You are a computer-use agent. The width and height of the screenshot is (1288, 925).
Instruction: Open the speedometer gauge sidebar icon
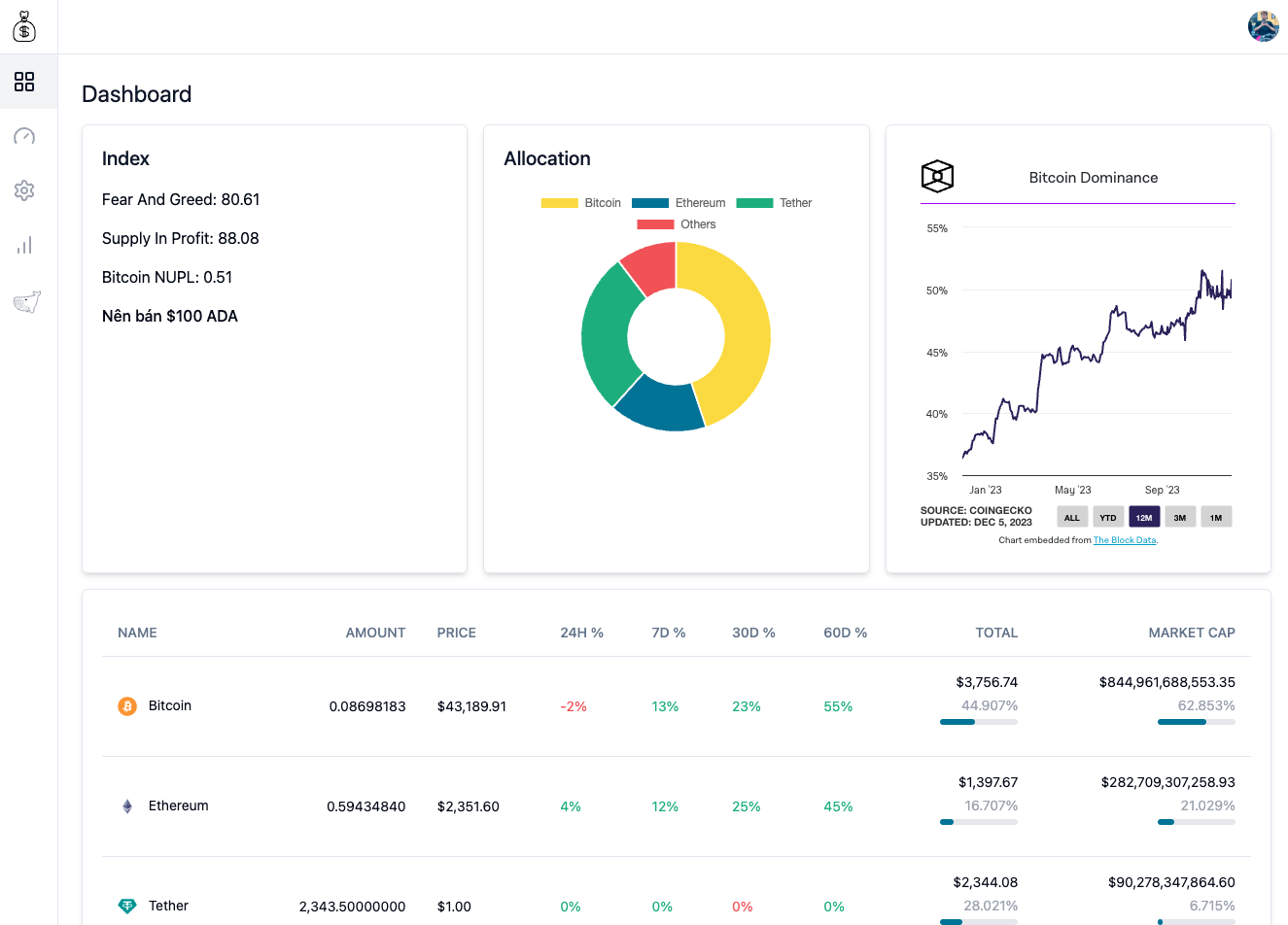pos(24,136)
